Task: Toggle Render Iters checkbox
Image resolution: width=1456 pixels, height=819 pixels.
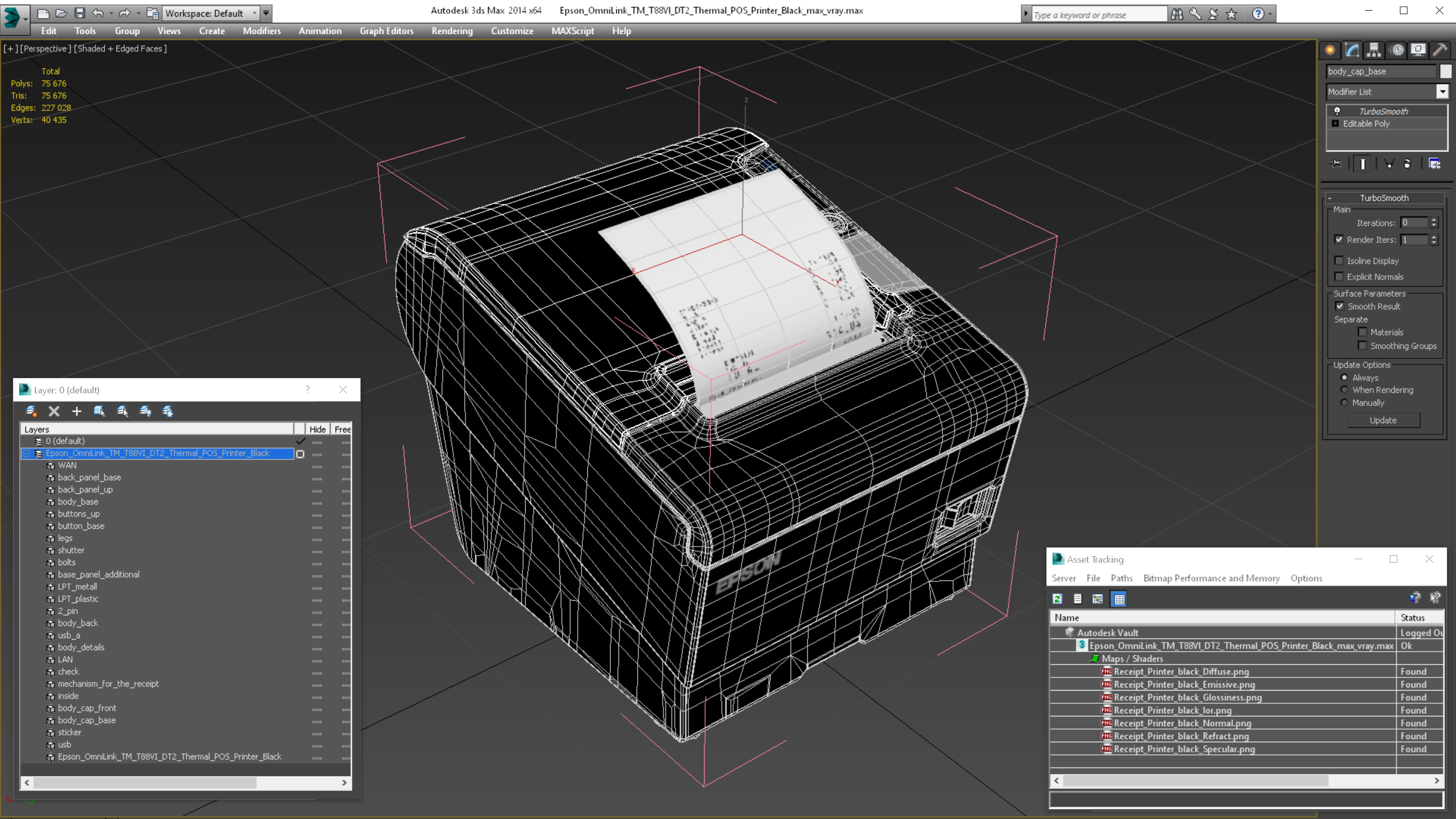Action: (1339, 239)
